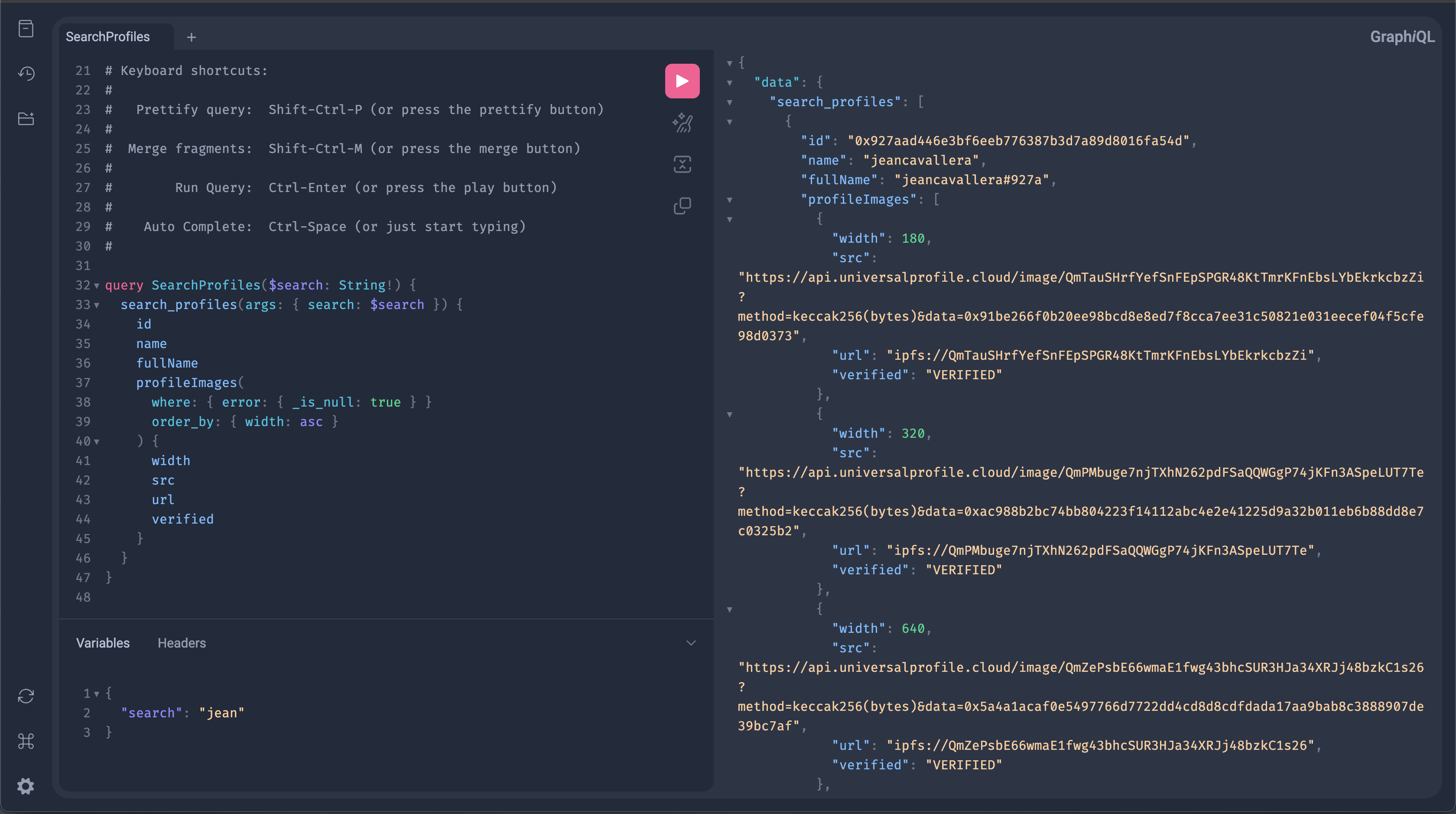Screen dimensions: 1456x814
Task: Open keyboard shortcuts dialog icon
Action: coord(26,741)
